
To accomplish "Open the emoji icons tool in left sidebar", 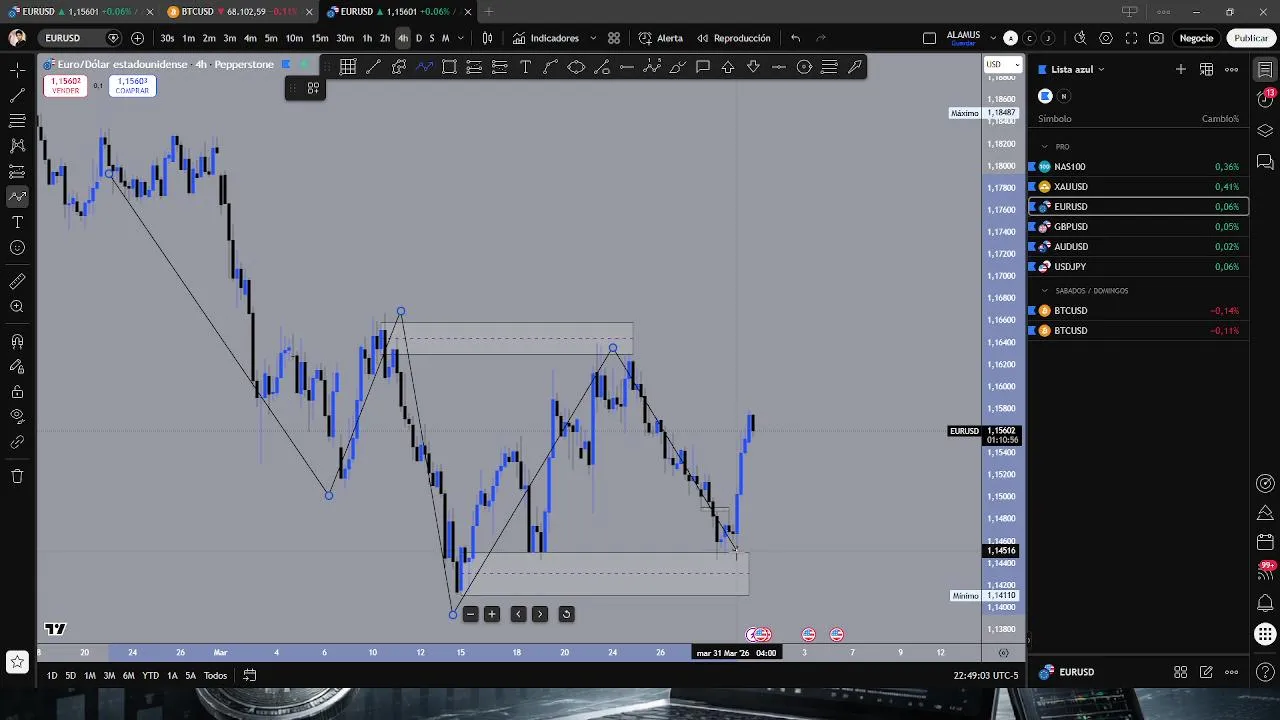I will pyautogui.click(x=17, y=248).
